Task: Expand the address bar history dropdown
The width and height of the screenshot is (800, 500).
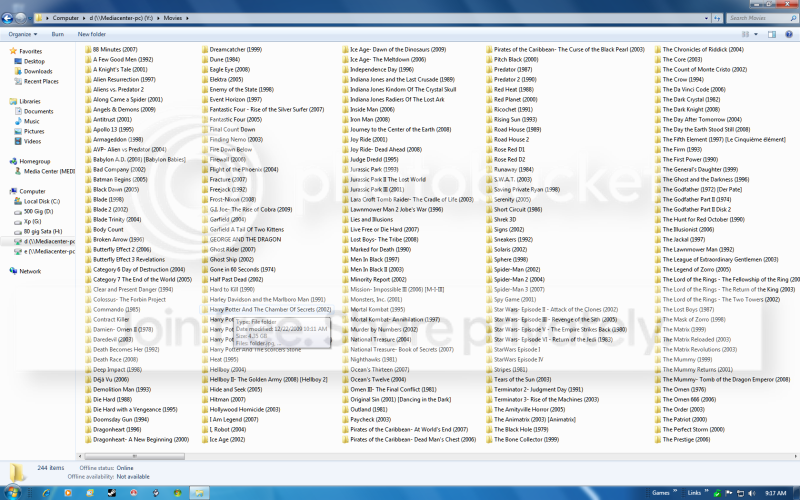Action: point(706,18)
